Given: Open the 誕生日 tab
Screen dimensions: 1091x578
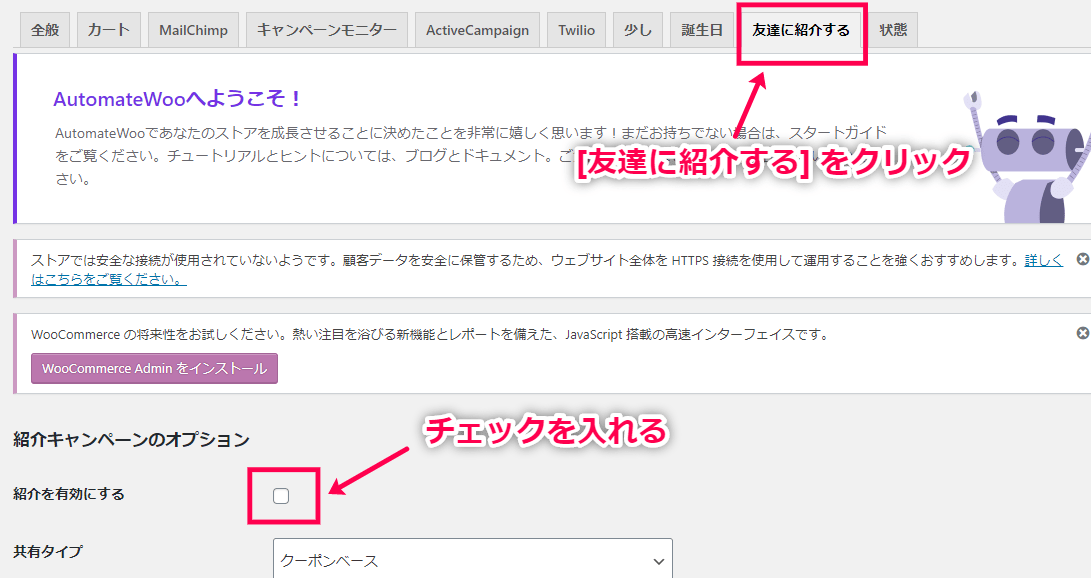Looking at the screenshot, I should tap(702, 30).
